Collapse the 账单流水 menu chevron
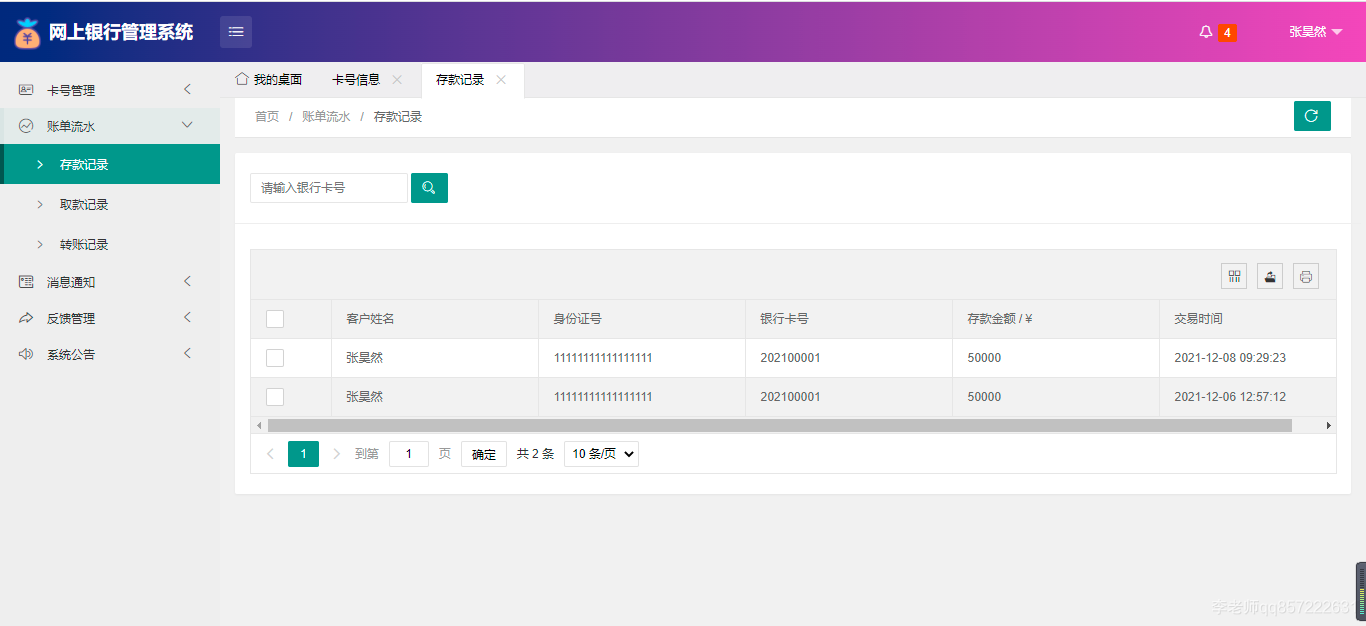The width and height of the screenshot is (1366, 626). (x=187, y=125)
